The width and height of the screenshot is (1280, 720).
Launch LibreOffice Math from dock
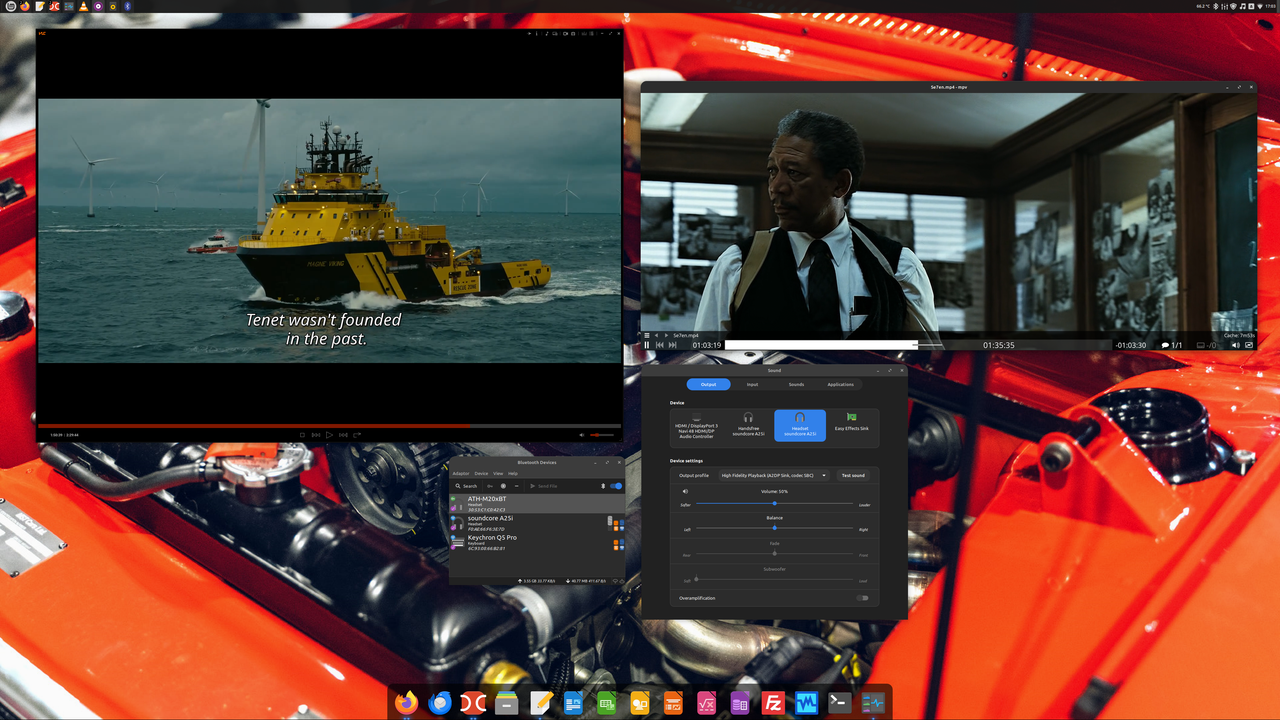(706, 703)
